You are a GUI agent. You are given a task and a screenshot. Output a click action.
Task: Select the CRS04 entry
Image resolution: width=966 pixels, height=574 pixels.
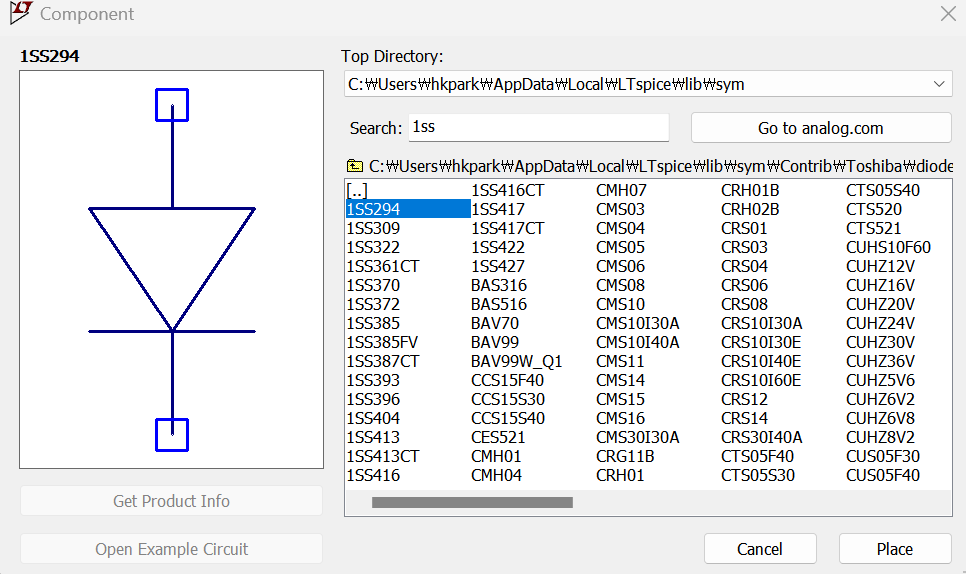[744, 267]
